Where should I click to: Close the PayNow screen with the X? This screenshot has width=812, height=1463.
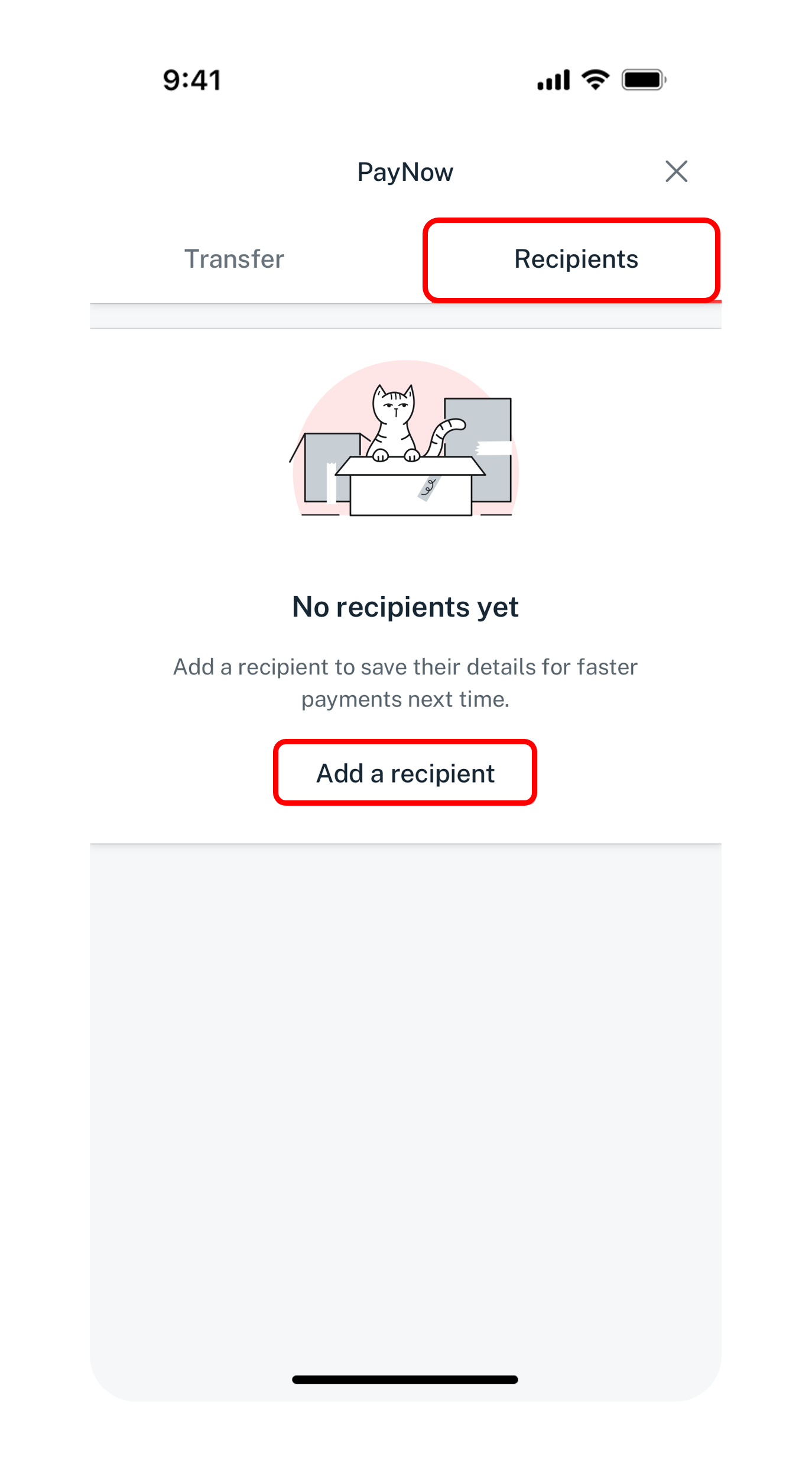click(676, 171)
